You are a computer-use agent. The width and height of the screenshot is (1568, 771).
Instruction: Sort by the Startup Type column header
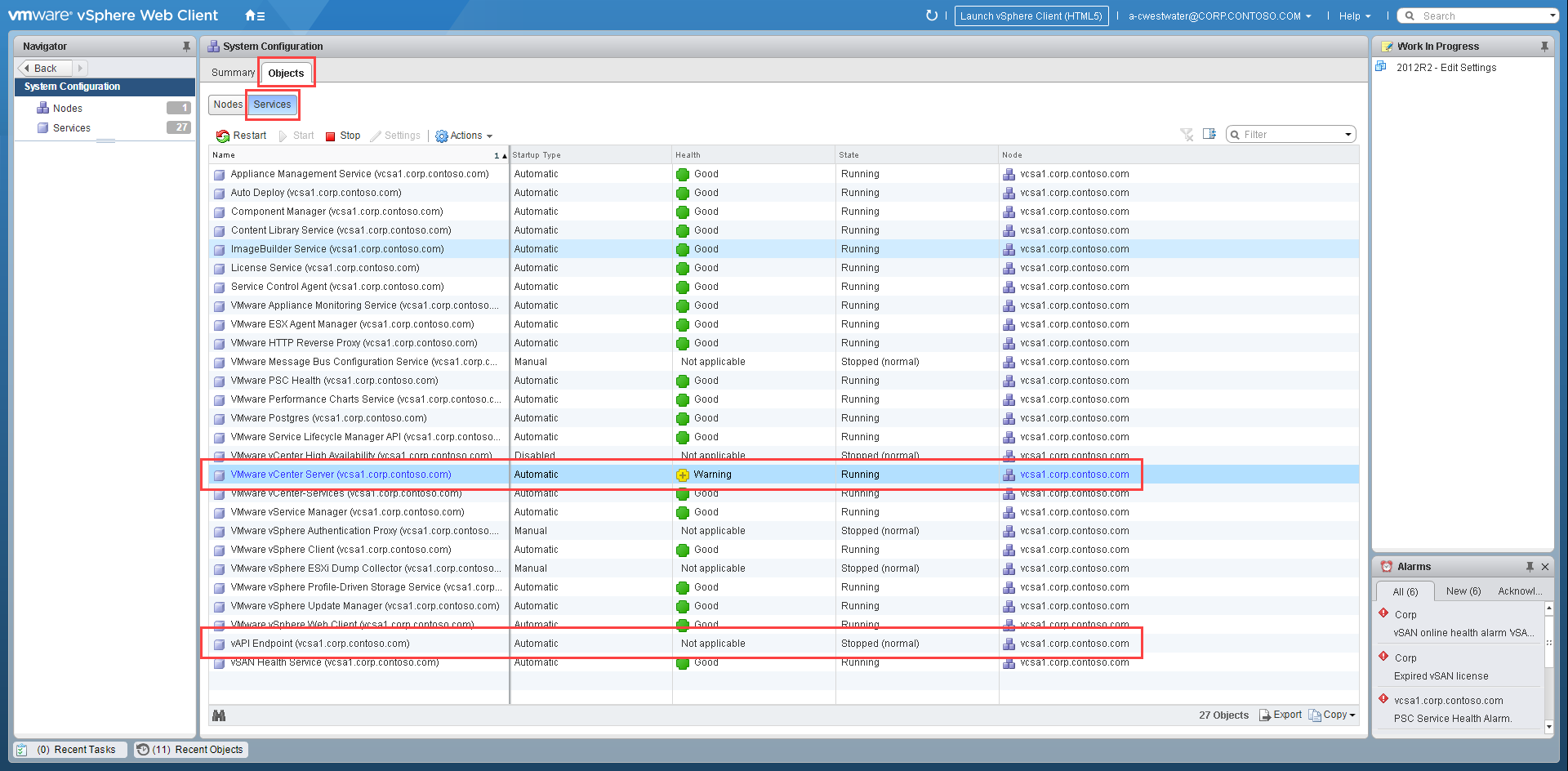(x=590, y=155)
